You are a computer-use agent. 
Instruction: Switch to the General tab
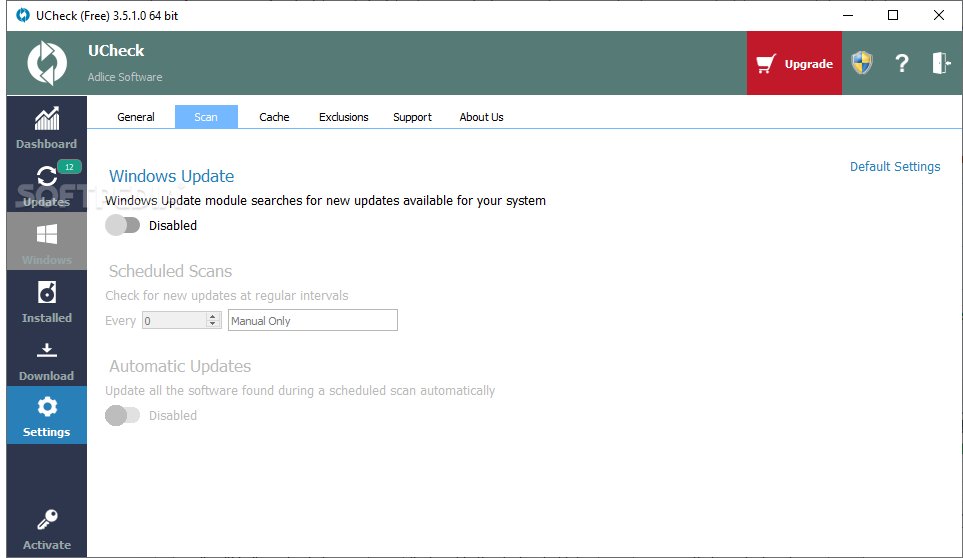[136, 117]
